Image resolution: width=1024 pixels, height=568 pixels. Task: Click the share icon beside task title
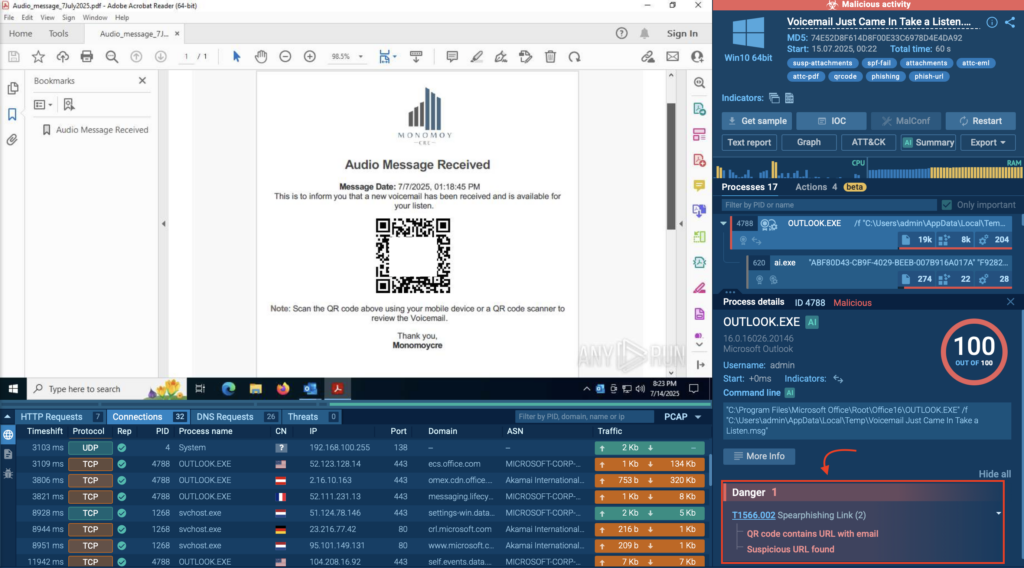1009,22
